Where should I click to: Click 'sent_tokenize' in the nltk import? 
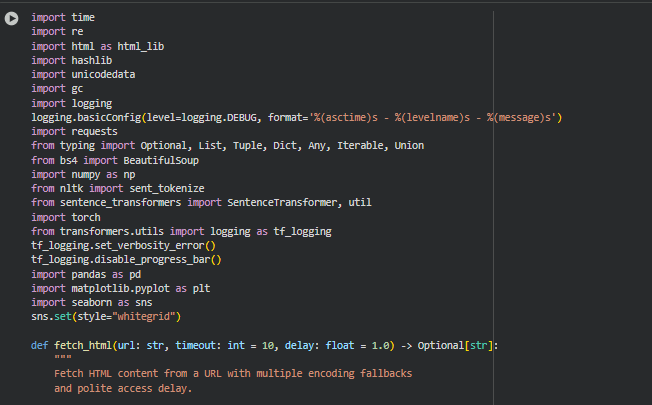139,188
